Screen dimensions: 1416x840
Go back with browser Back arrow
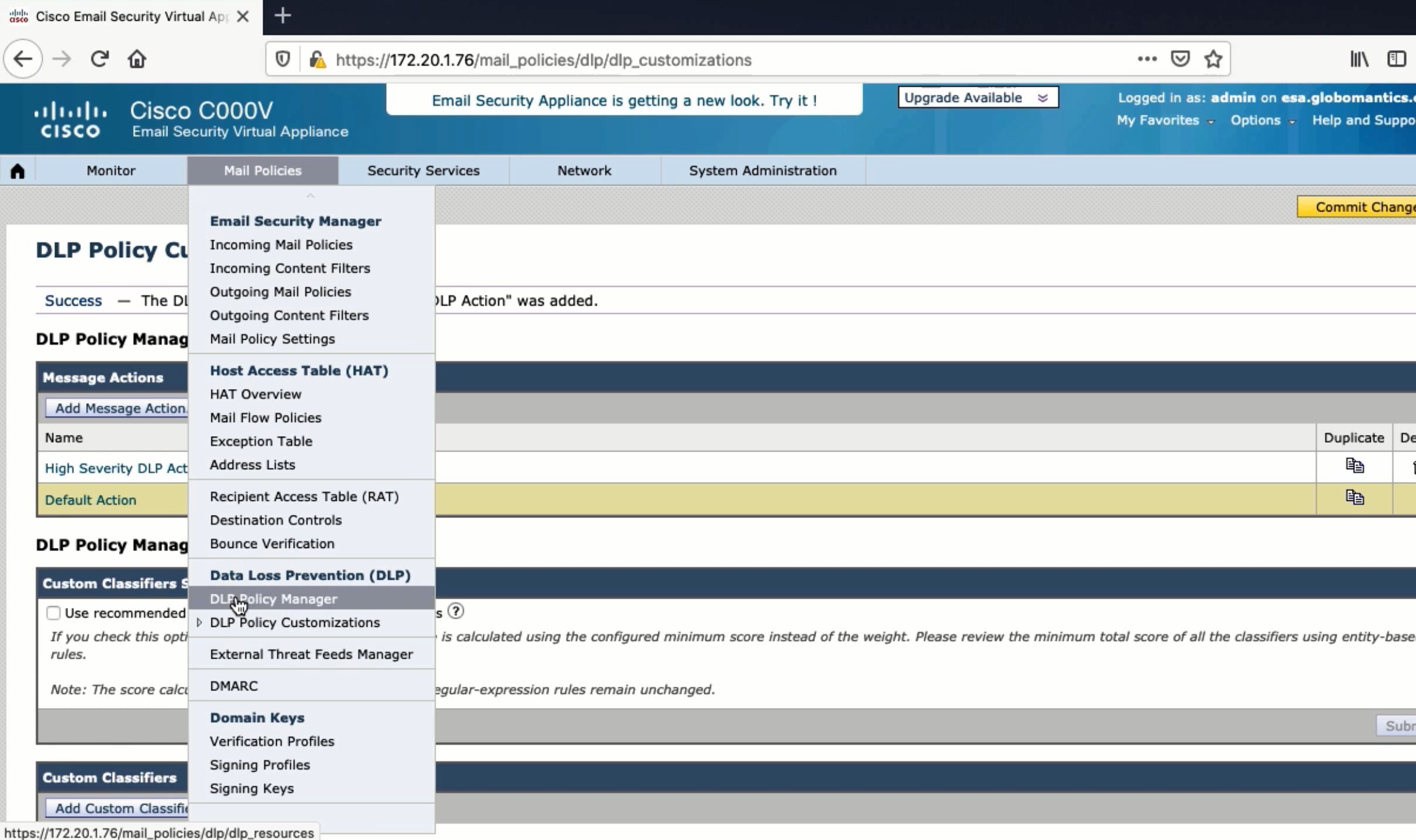(23, 59)
